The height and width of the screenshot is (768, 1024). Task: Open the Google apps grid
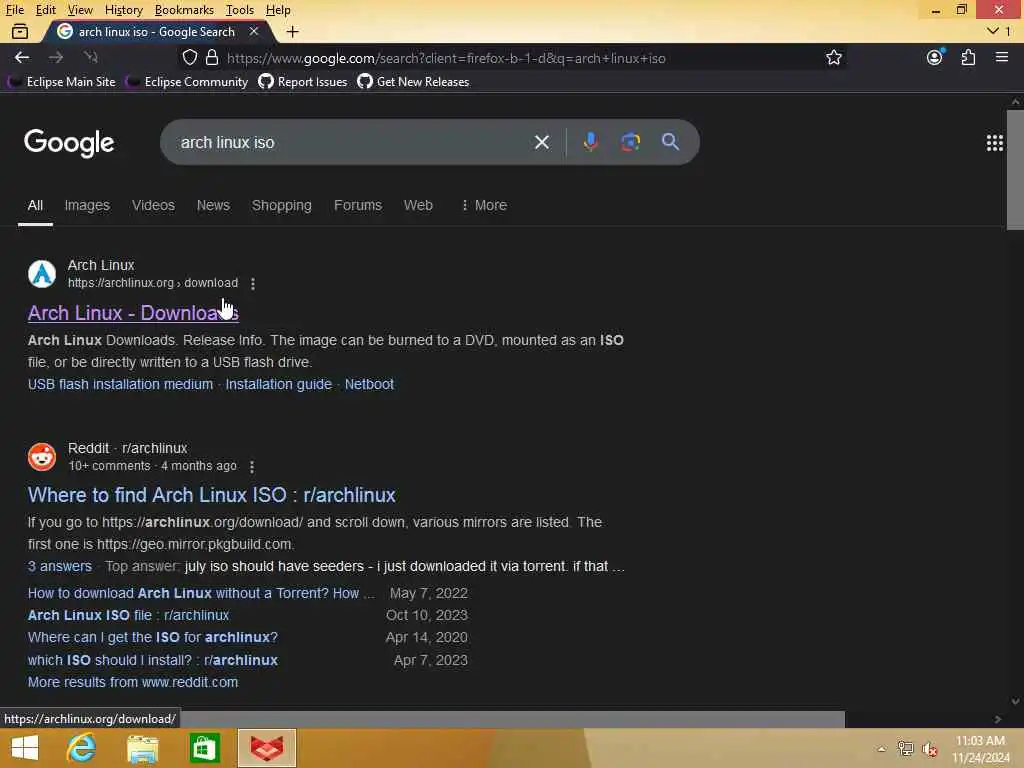(994, 143)
